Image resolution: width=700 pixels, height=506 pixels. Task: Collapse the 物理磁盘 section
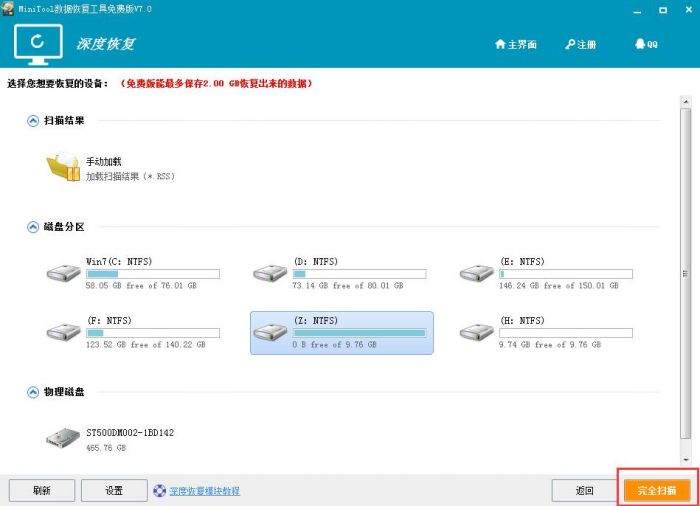coord(33,392)
